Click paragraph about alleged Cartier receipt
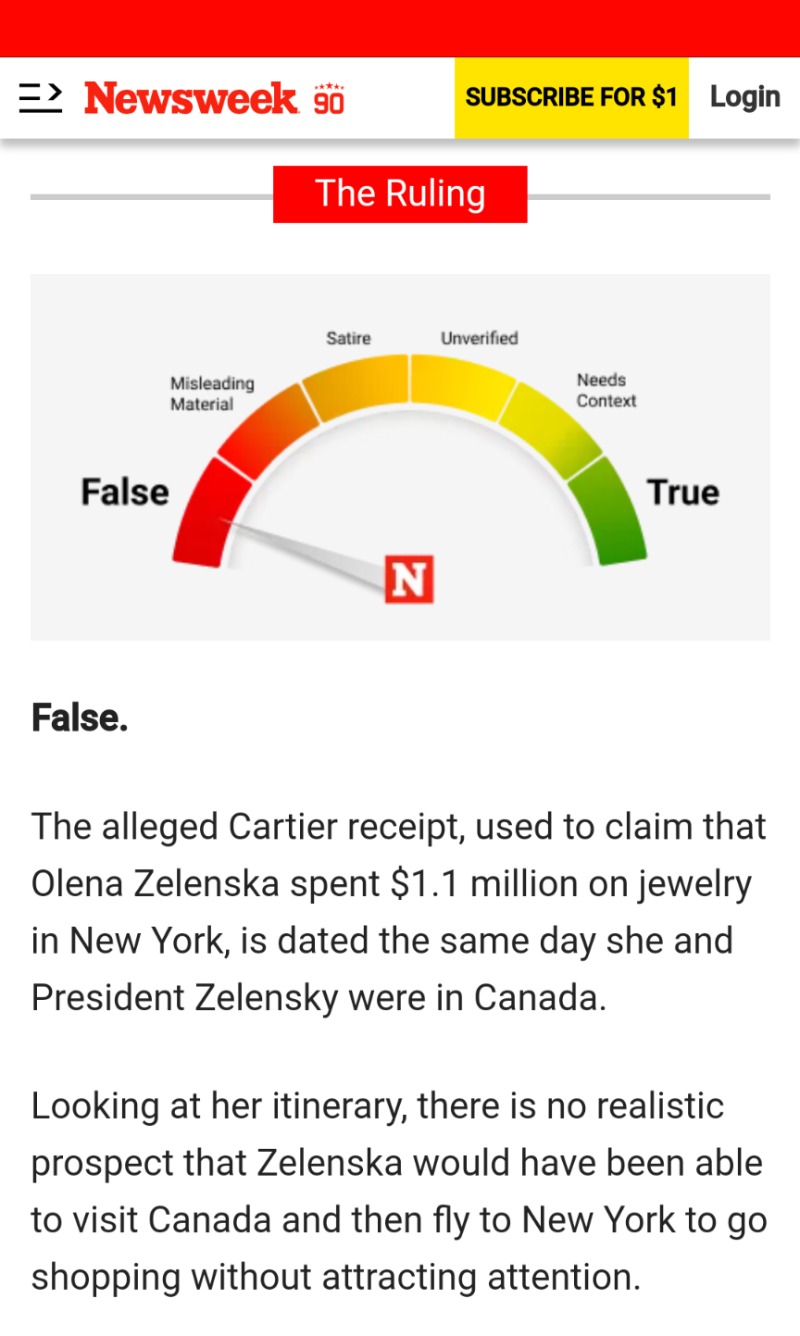Viewport: 800px width, 1336px height. click(399, 912)
